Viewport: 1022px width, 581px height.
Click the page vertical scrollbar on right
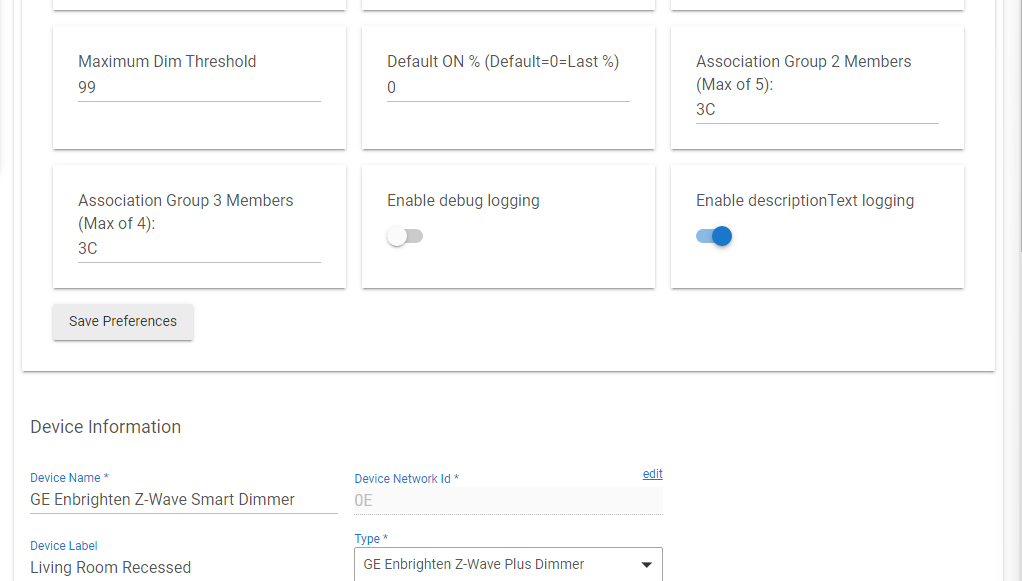(x=1018, y=124)
